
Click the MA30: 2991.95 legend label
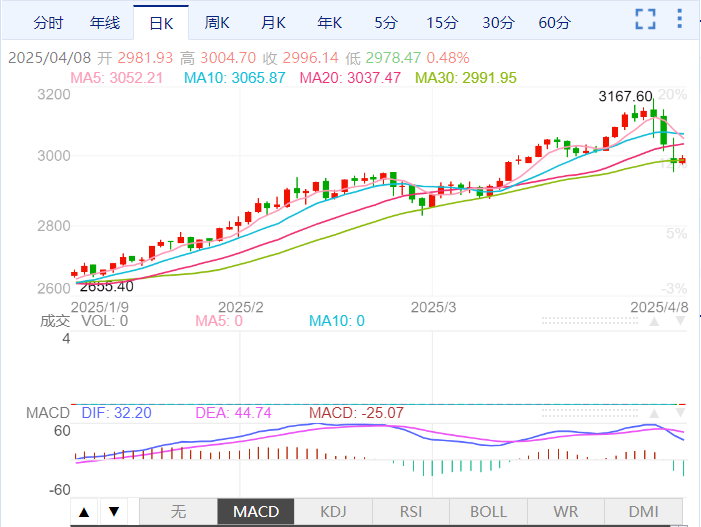click(466, 78)
